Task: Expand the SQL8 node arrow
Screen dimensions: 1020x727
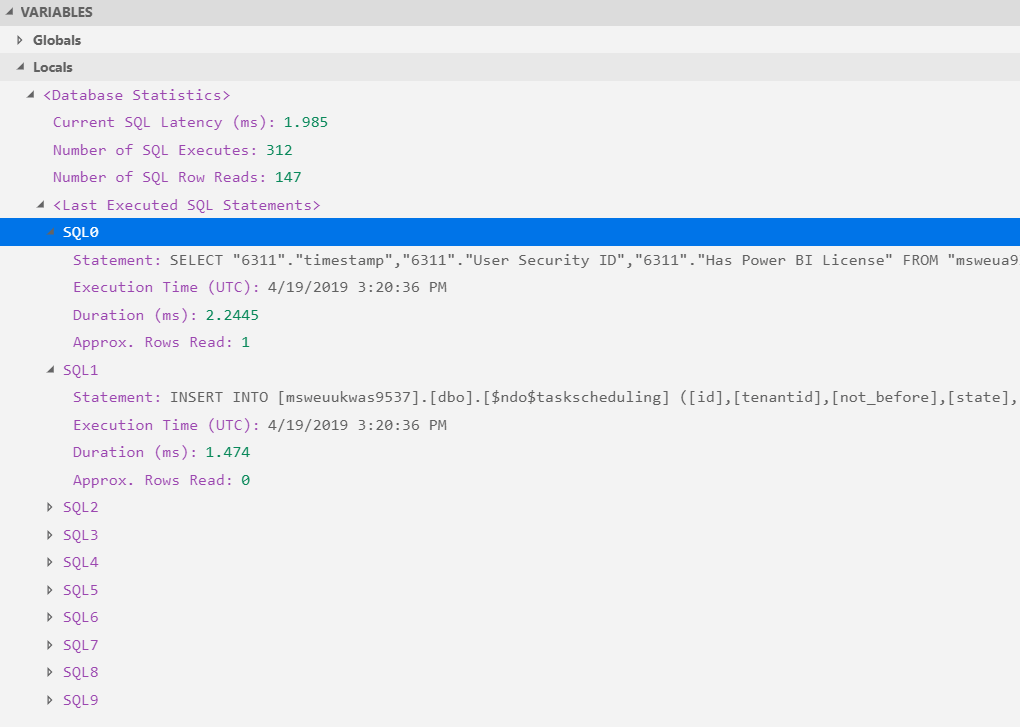Action: (50, 672)
